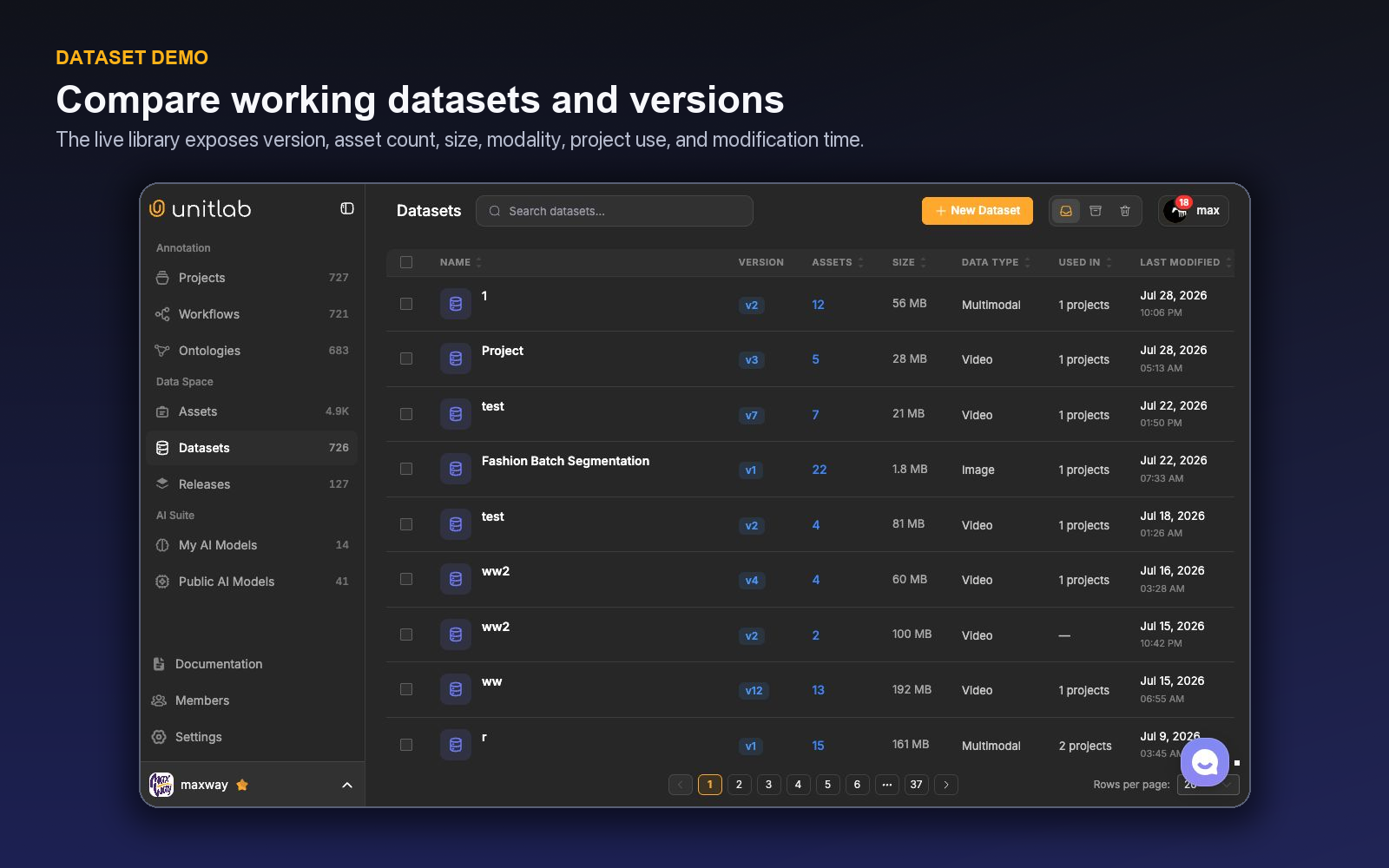Open the trash view icon in toolbar
The width and height of the screenshot is (1389, 868).
tap(1125, 211)
